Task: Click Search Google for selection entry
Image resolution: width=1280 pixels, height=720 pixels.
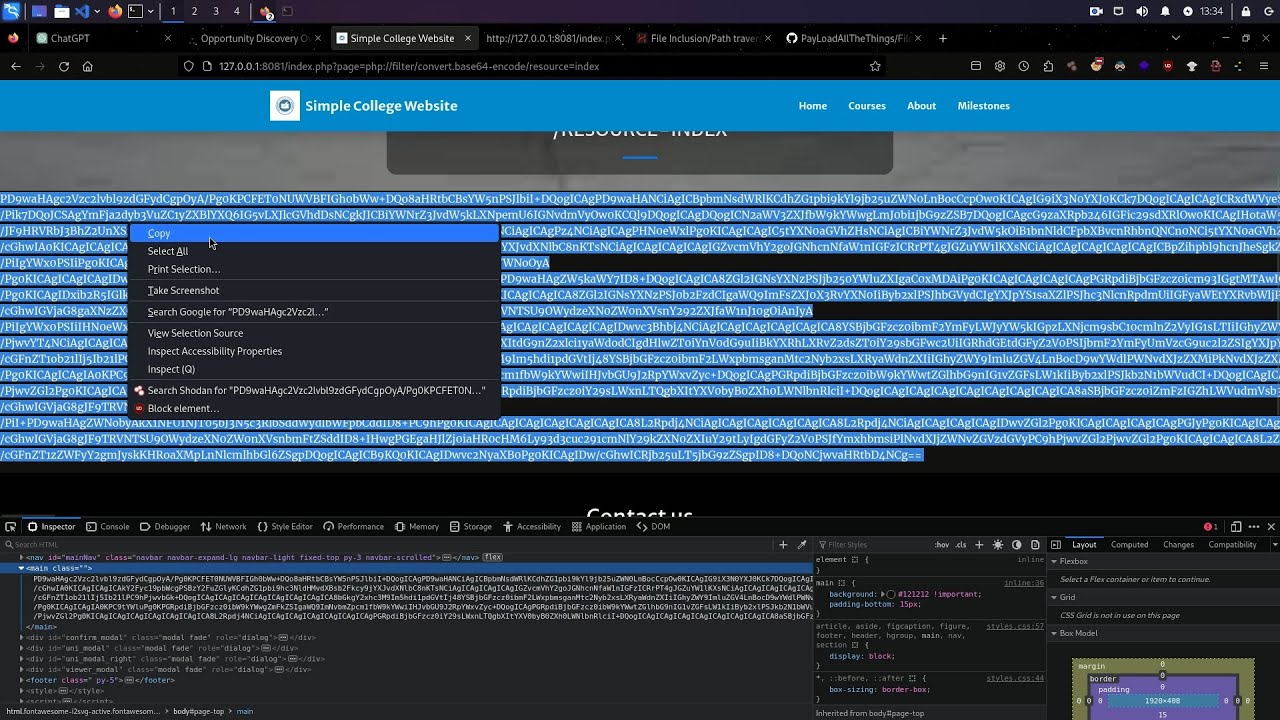Action: 314,312
